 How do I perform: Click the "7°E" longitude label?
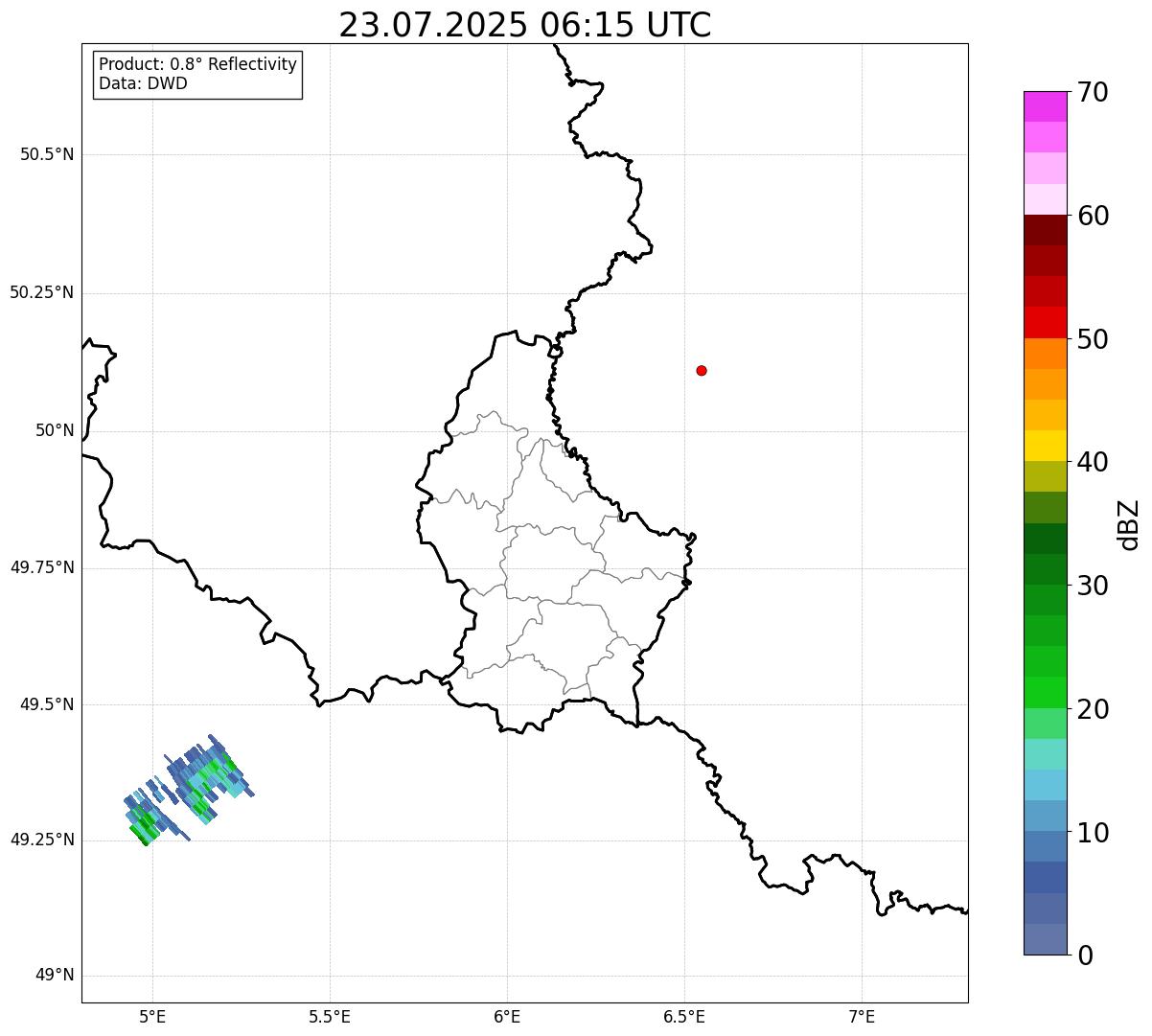coord(862,1017)
